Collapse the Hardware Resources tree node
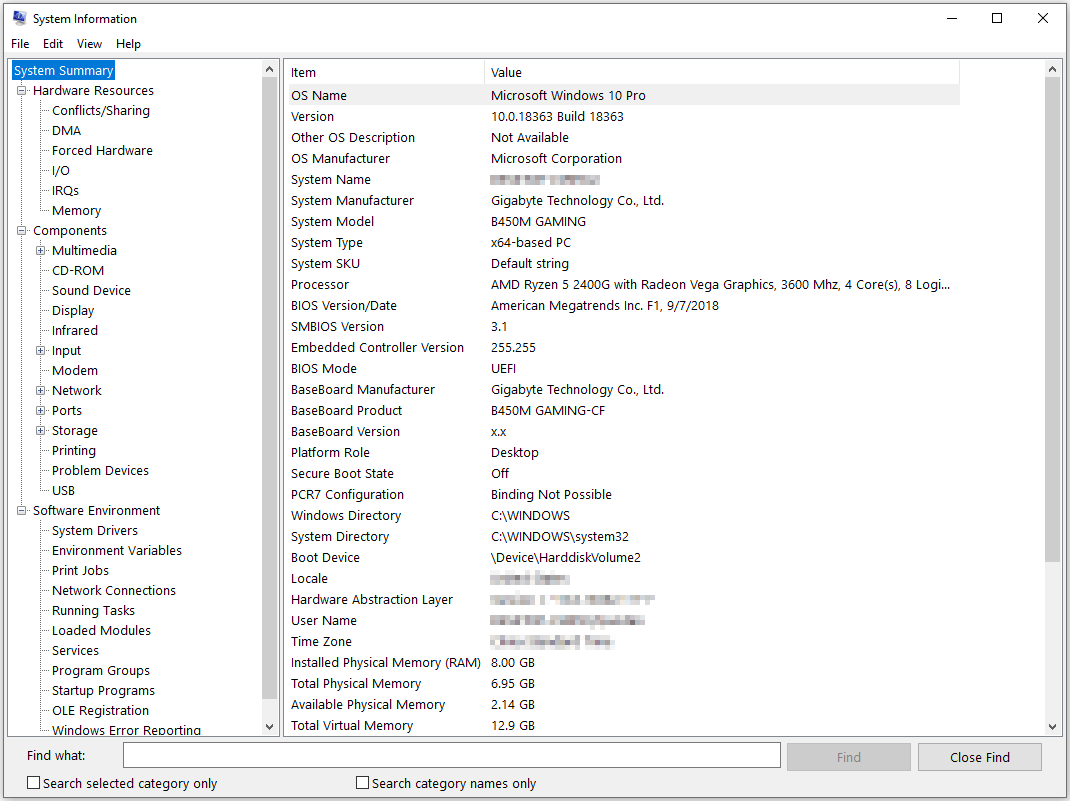Screen dimensions: 1070x801 coord(22,90)
